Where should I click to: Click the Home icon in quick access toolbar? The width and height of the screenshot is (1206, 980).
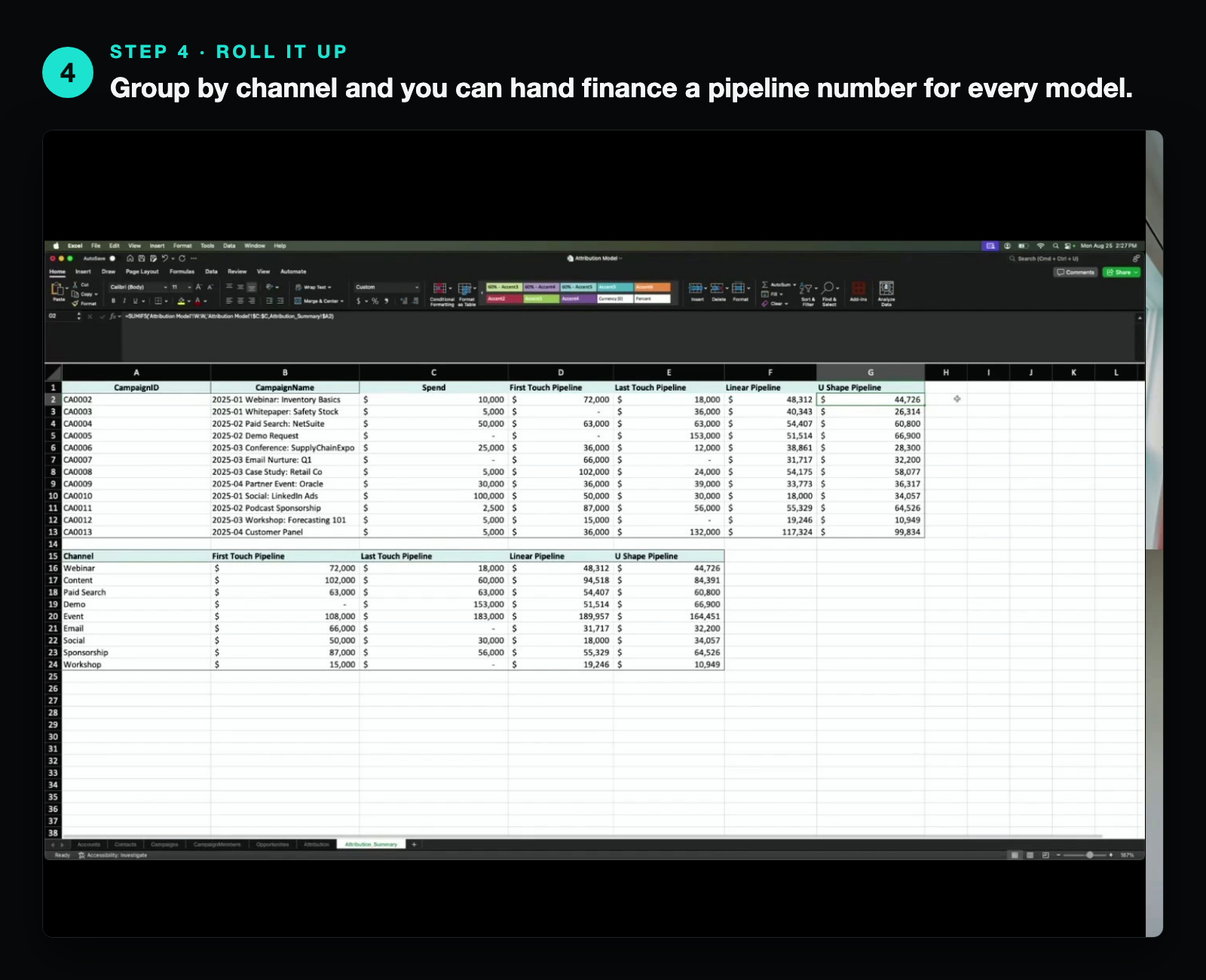130,259
